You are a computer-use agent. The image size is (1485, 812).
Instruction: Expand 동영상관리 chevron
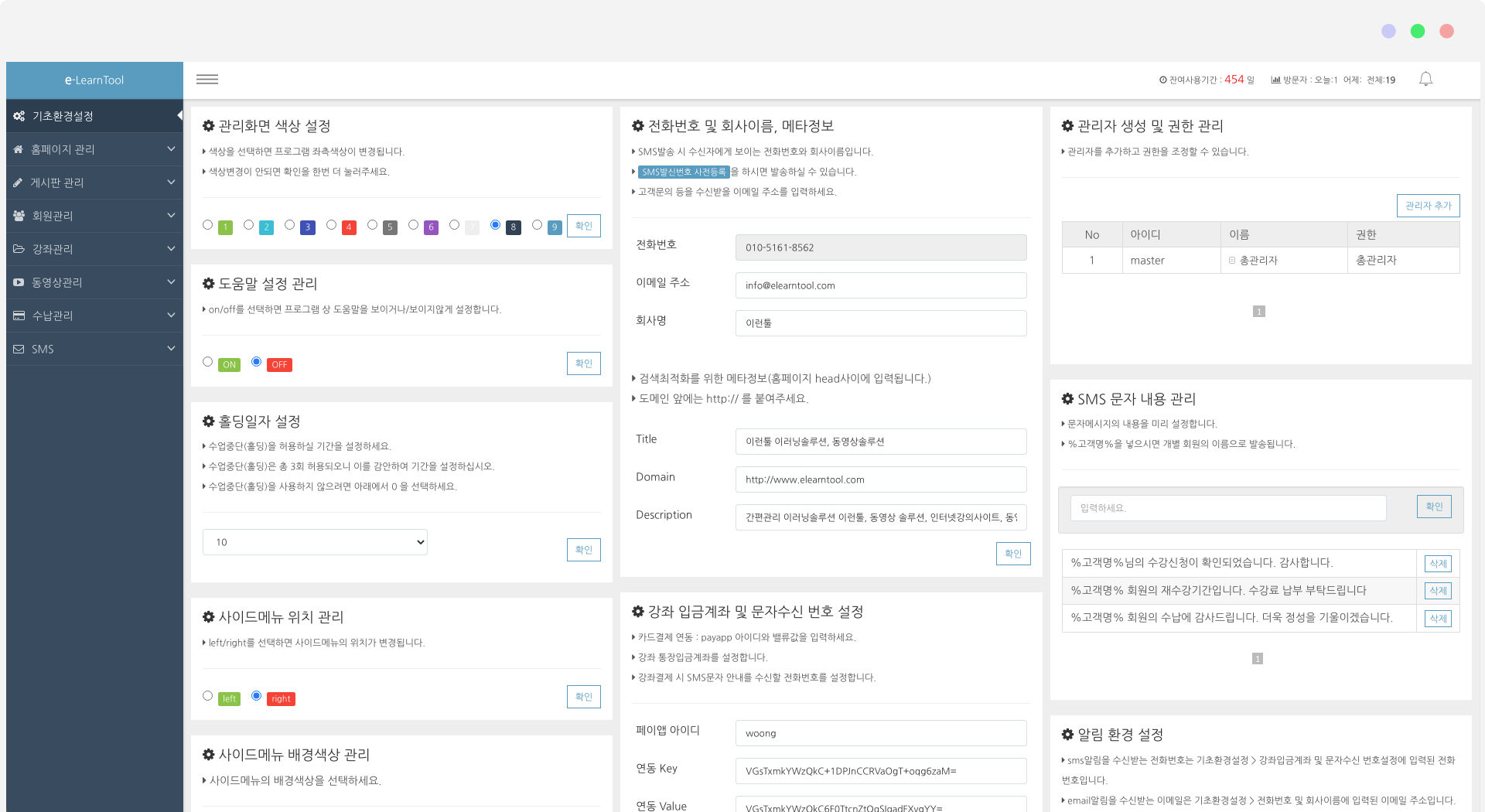pyautogui.click(x=171, y=282)
